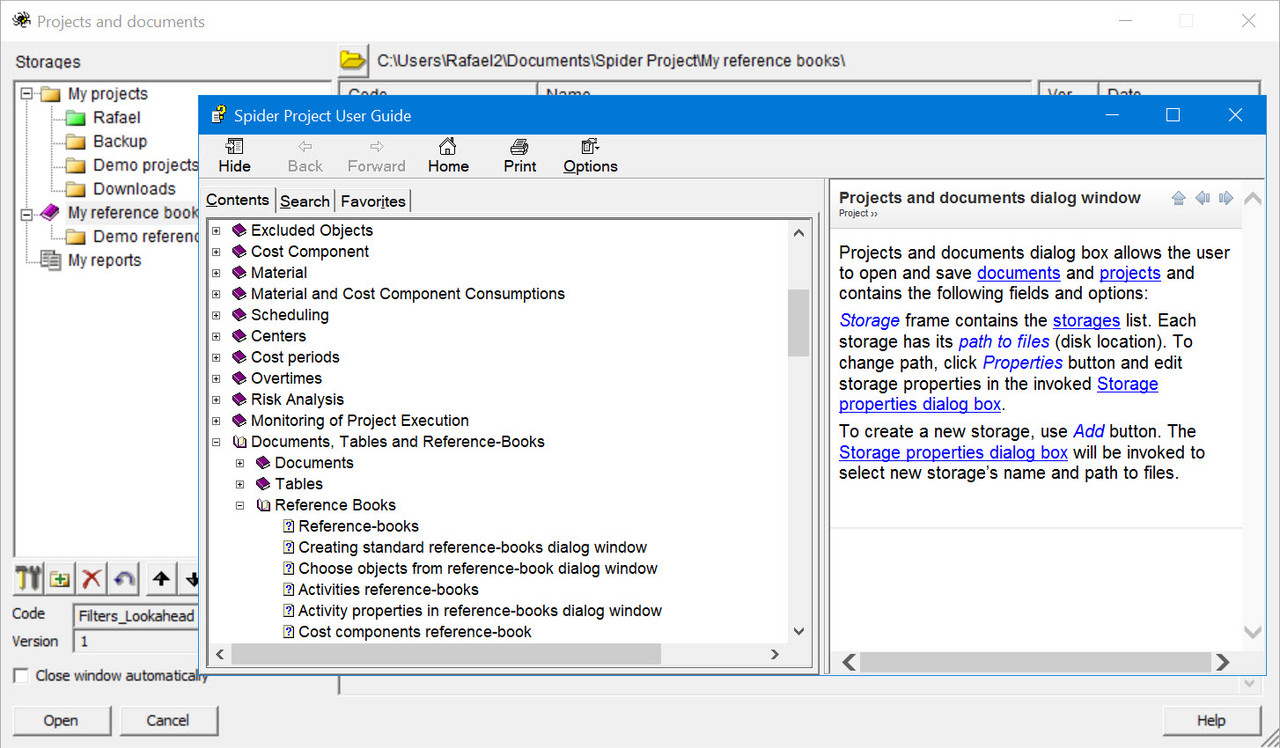This screenshot has height=748, width=1280.
Task: Select My reports storage node
Action: (91, 260)
